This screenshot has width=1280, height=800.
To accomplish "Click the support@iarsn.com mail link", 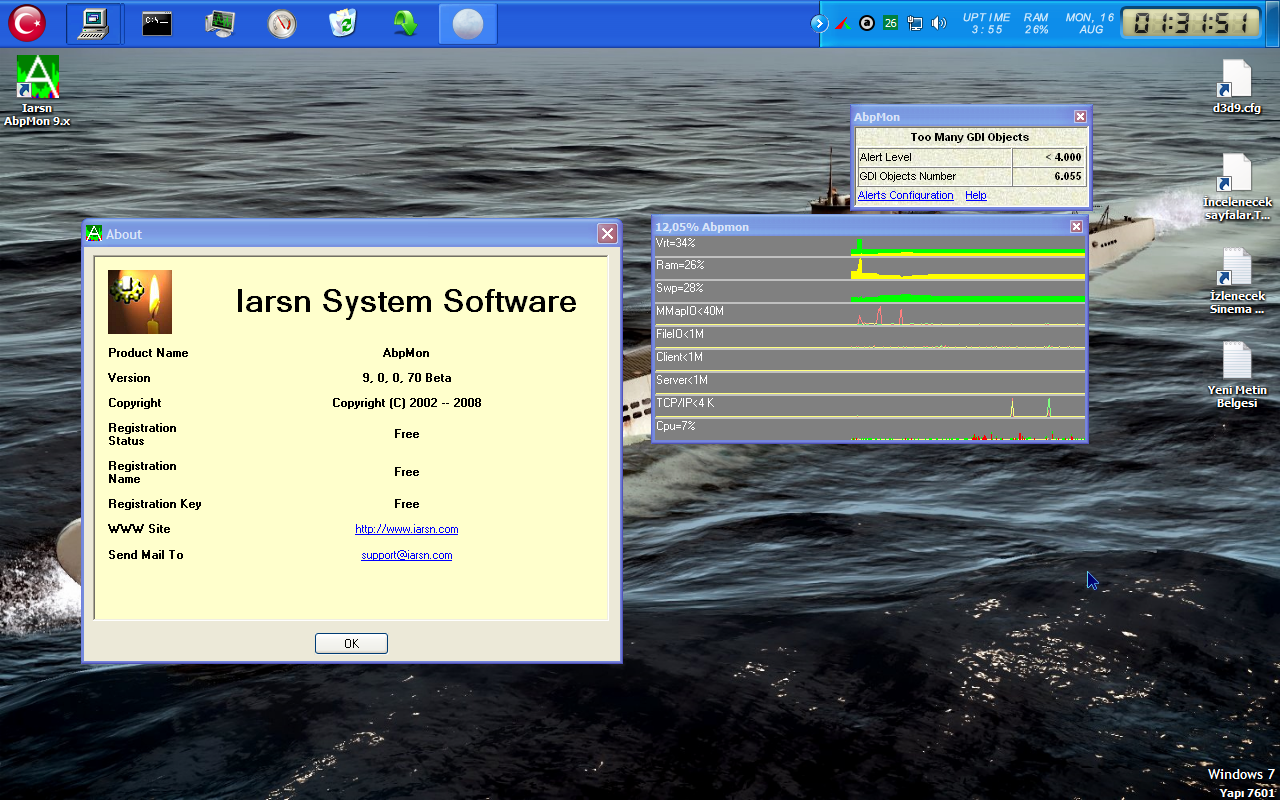I will [x=406, y=555].
